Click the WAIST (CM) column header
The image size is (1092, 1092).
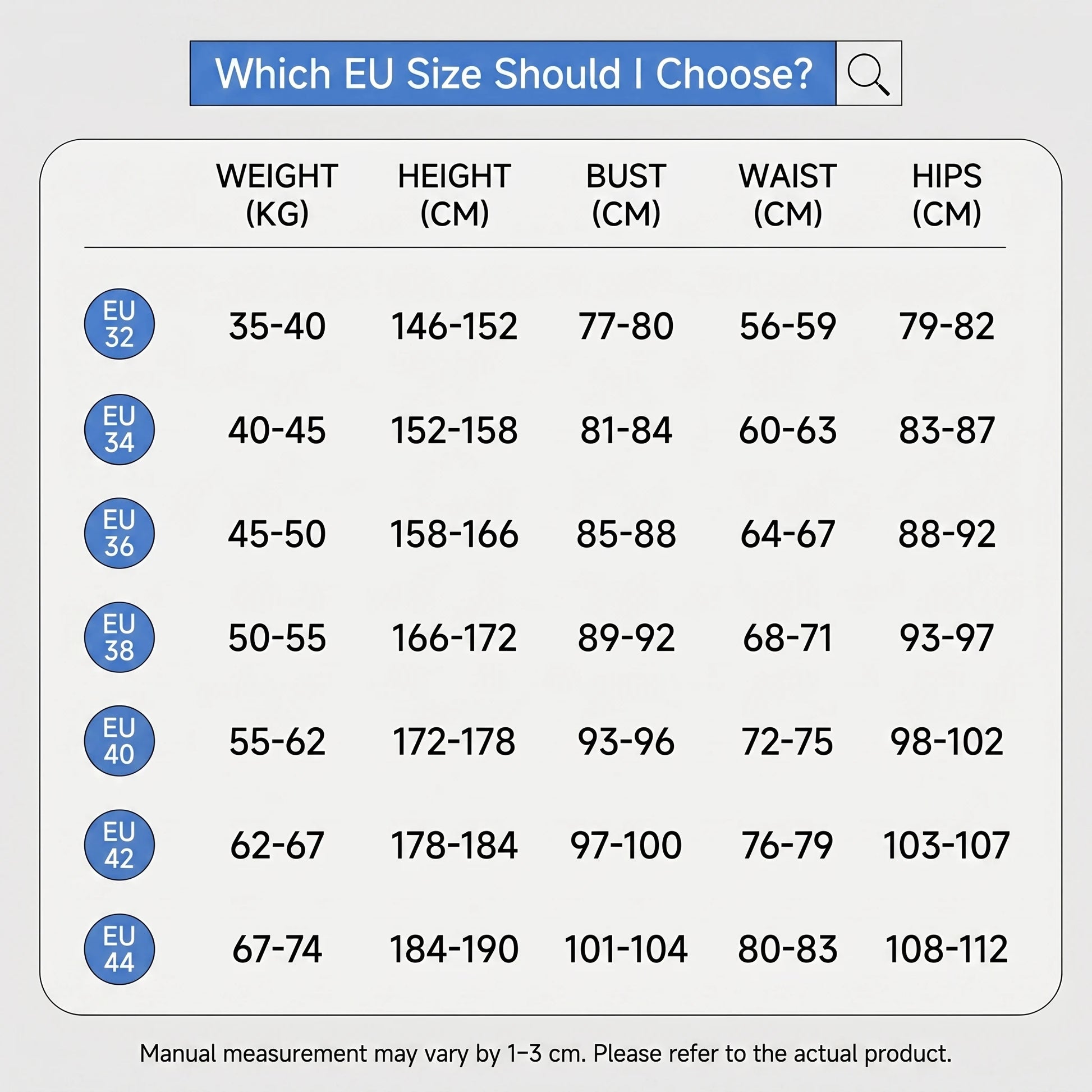tap(787, 194)
